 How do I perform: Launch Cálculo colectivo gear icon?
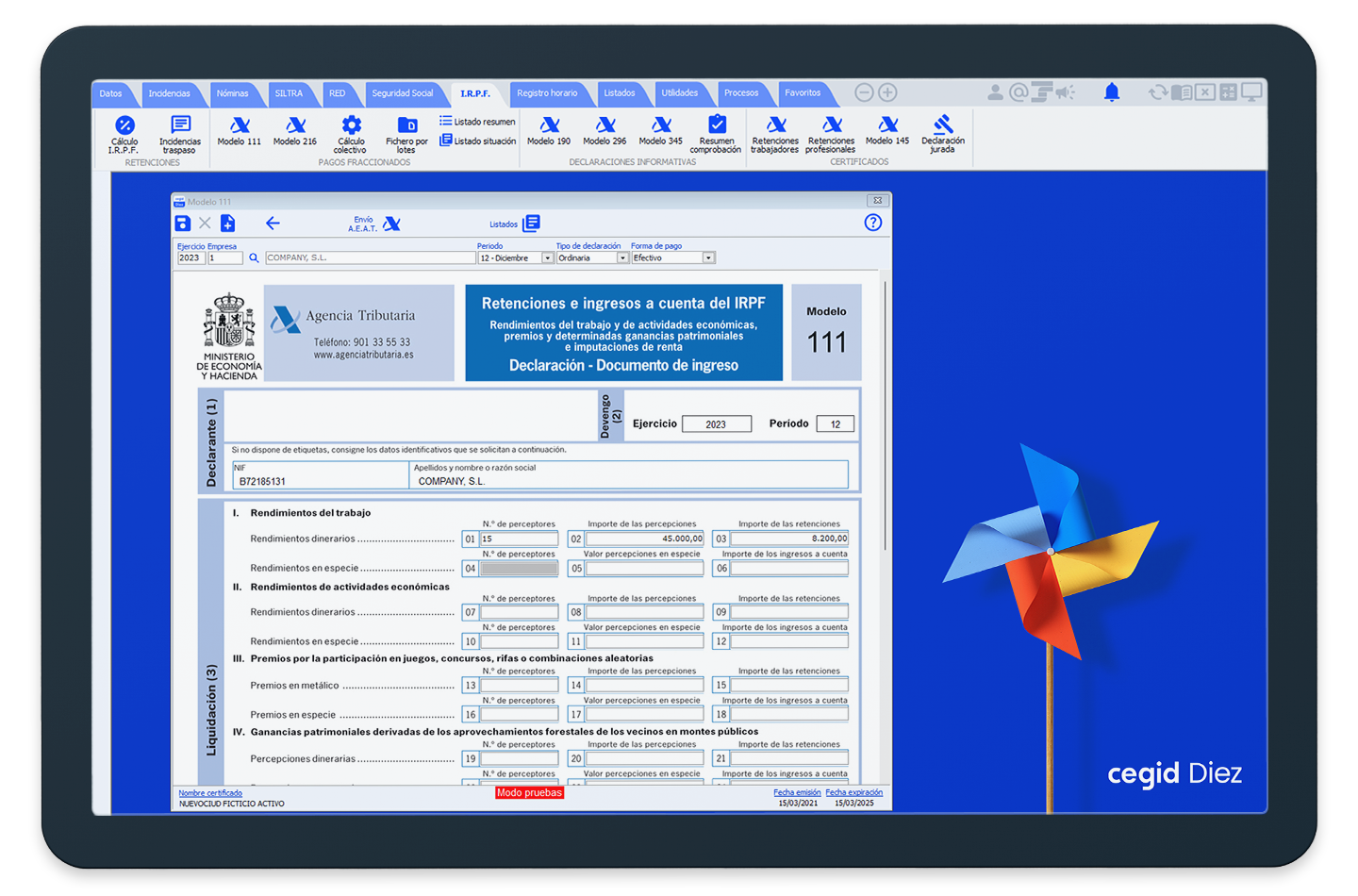[351, 125]
